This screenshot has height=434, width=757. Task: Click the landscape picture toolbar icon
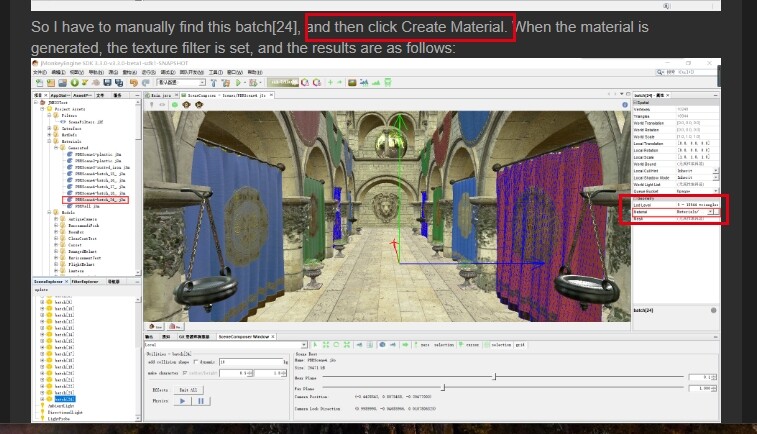pyautogui.click(x=352, y=83)
